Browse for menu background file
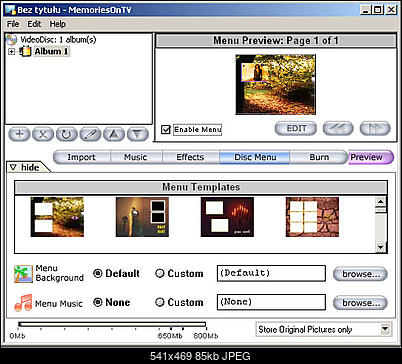402x364 pixels. pos(360,274)
